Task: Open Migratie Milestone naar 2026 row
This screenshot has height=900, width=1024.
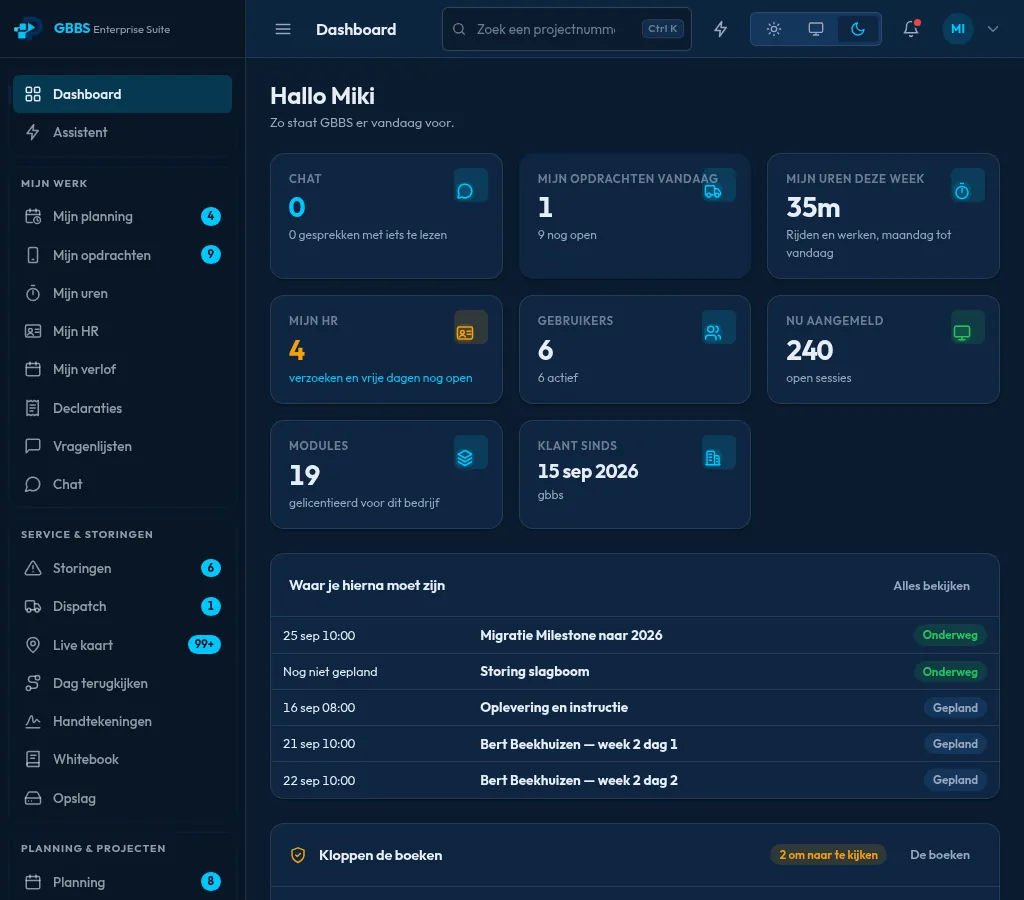Action: (635, 635)
